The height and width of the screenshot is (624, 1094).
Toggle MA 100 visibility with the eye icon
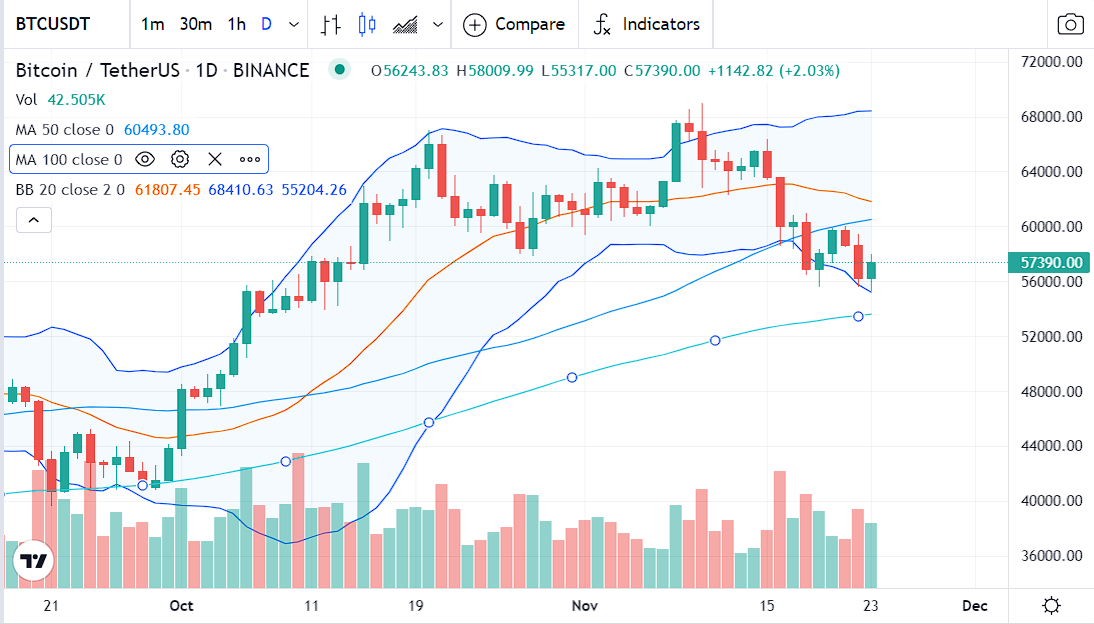click(145, 159)
